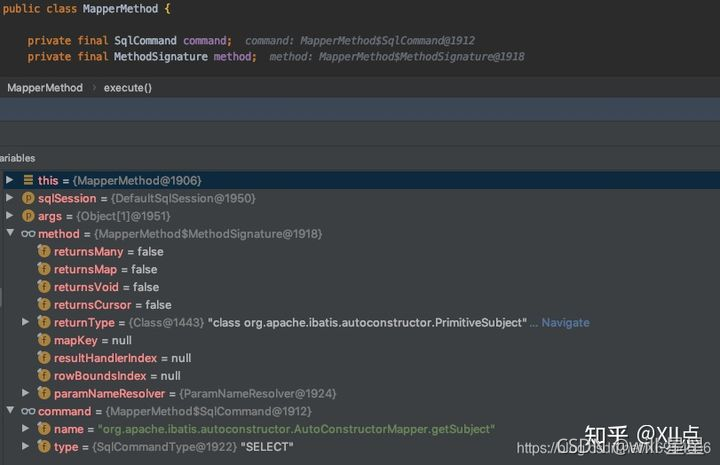Image resolution: width=720 pixels, height=465 pixels.
Task: Click the PrimitiveSubject class string value
Action: click(367, 323)
